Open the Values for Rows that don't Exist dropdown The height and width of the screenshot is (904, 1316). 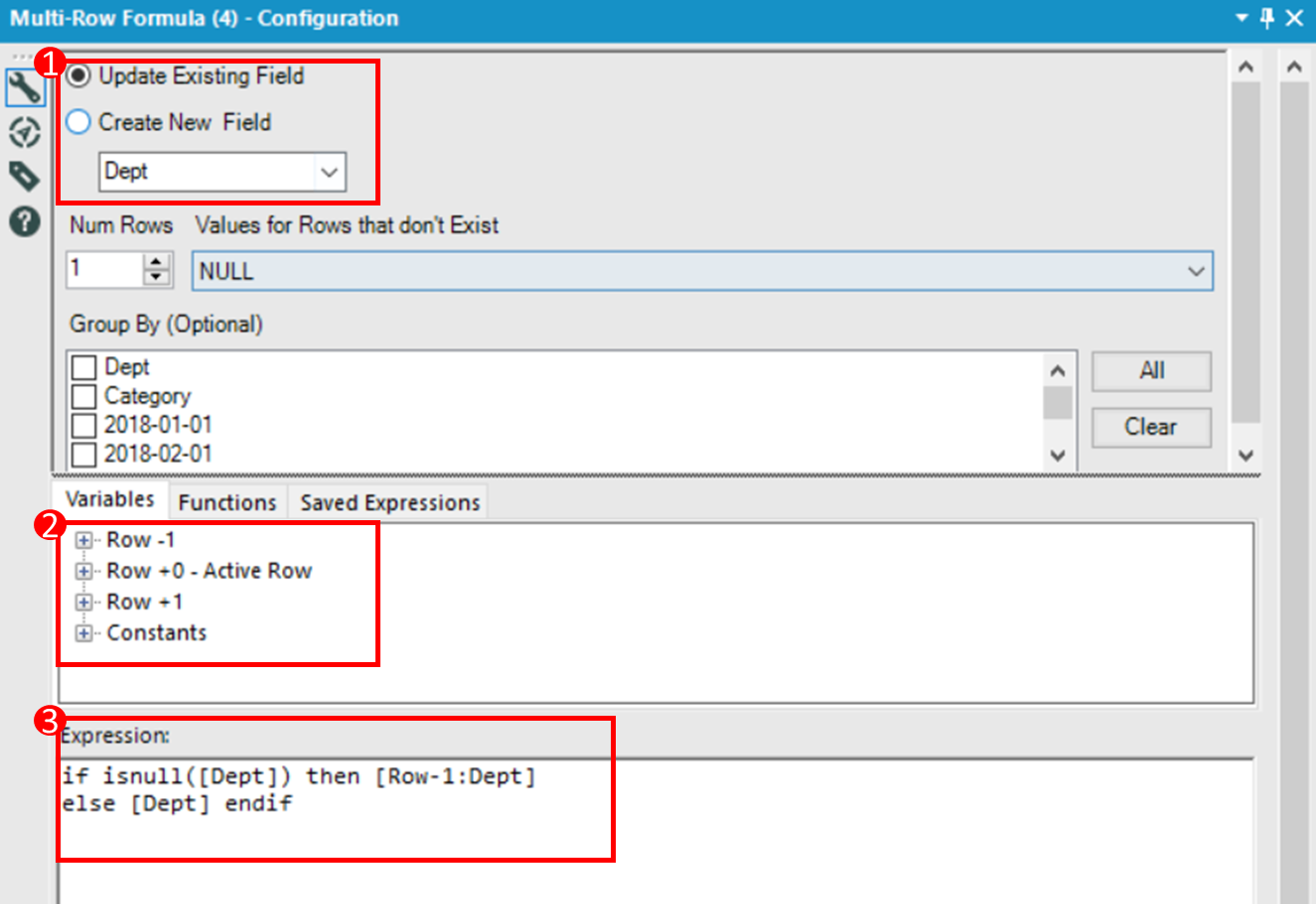pos(702,270)
